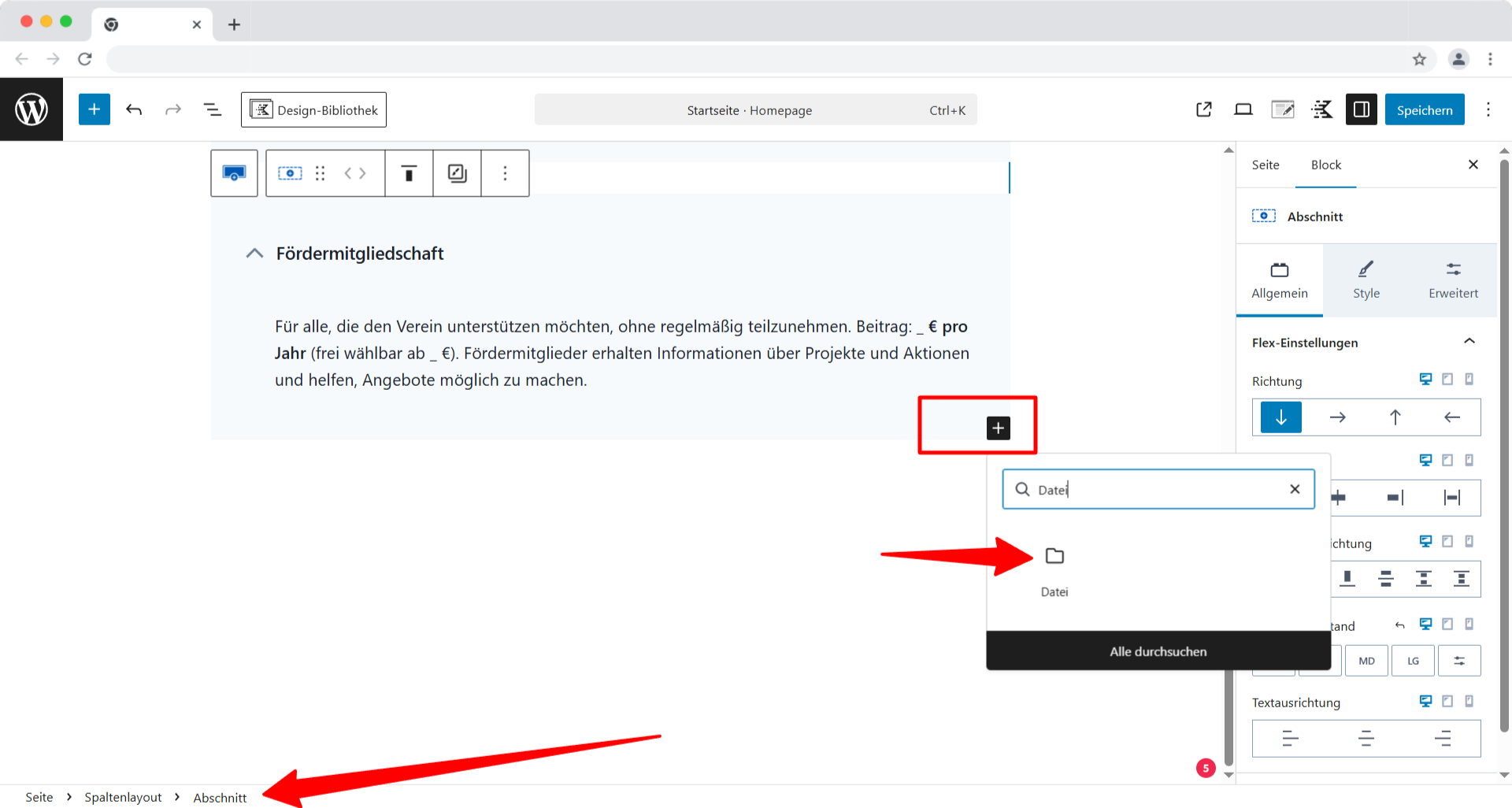
Task: Collapse the Fördermitgliedschaft section
Action: [254, 253]
